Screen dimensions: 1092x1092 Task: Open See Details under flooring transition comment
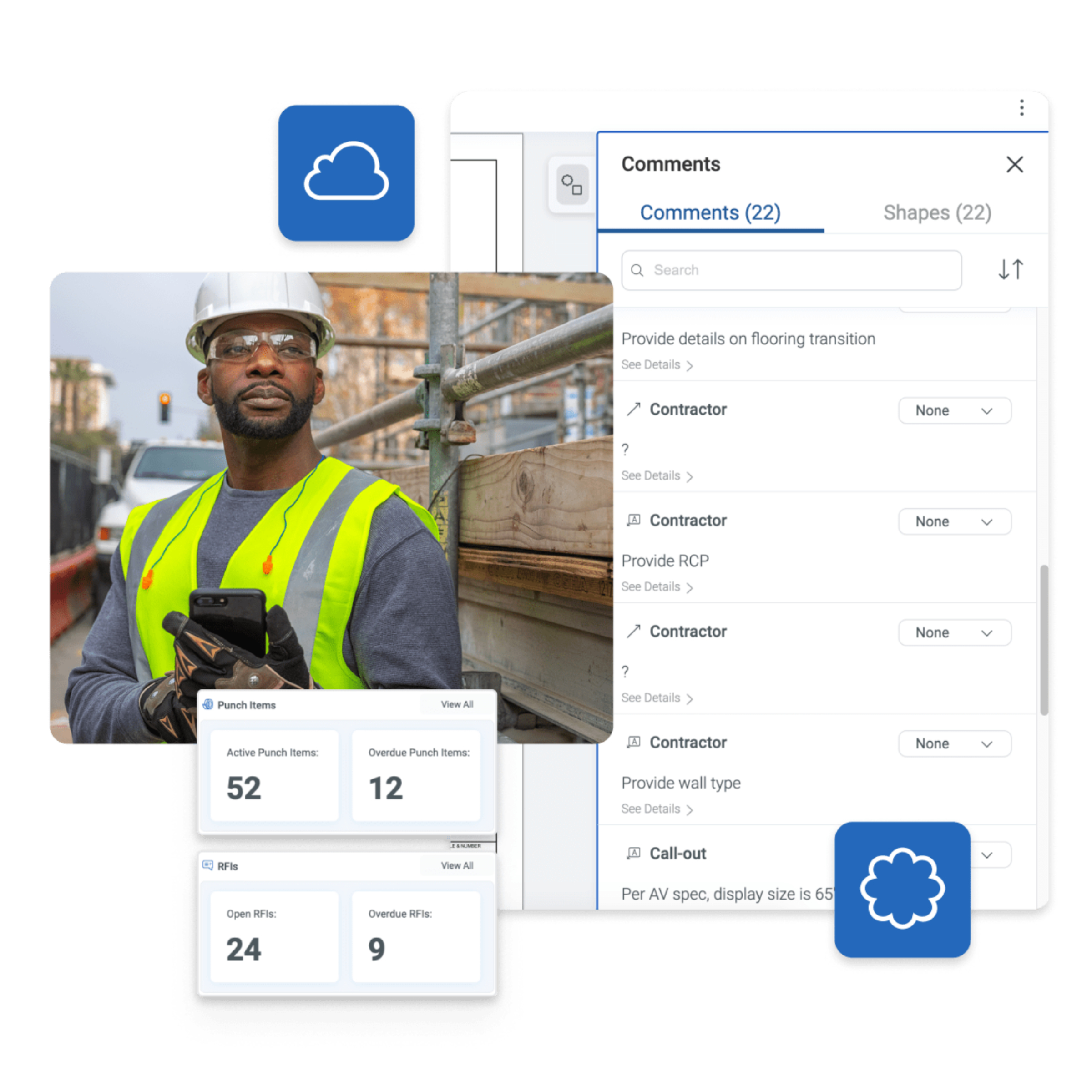[x=656, y=365]
